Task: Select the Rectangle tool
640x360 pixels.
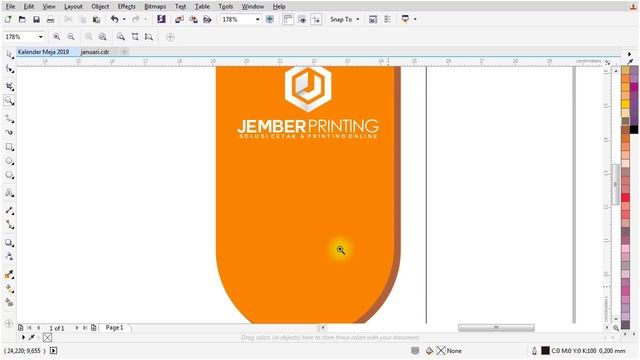Action: point(9,147)
